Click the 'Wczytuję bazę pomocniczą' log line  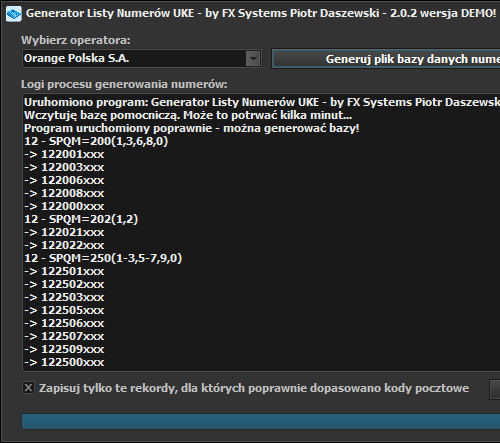pyautogui.click(x=188, y=115)
